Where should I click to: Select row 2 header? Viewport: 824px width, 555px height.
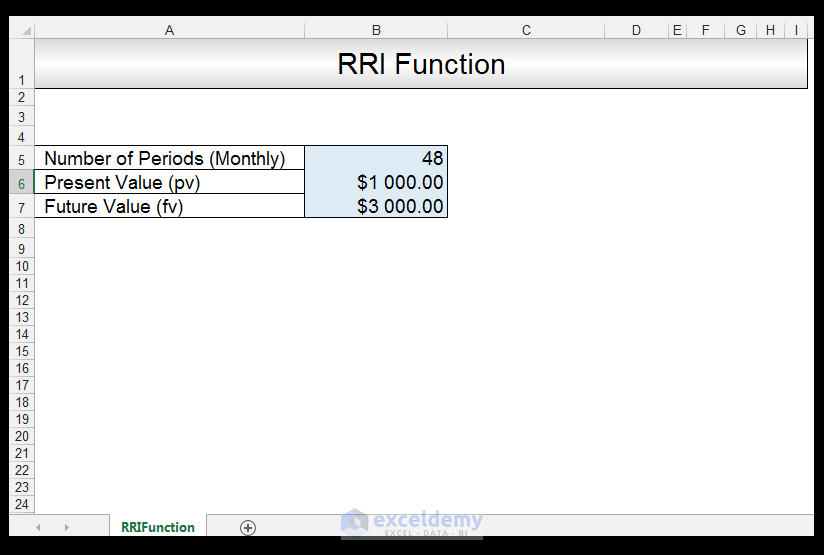[x=22, y=97]
